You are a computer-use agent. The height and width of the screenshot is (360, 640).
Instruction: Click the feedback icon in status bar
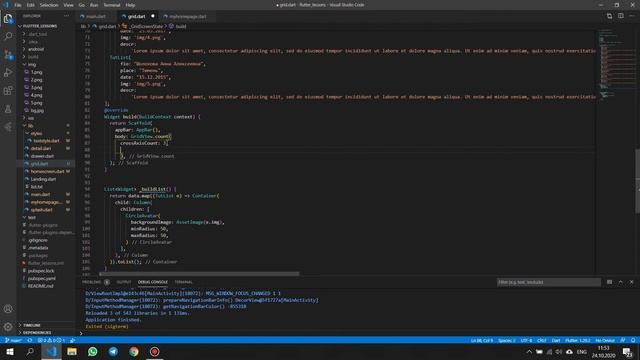[x=623, y=340]
